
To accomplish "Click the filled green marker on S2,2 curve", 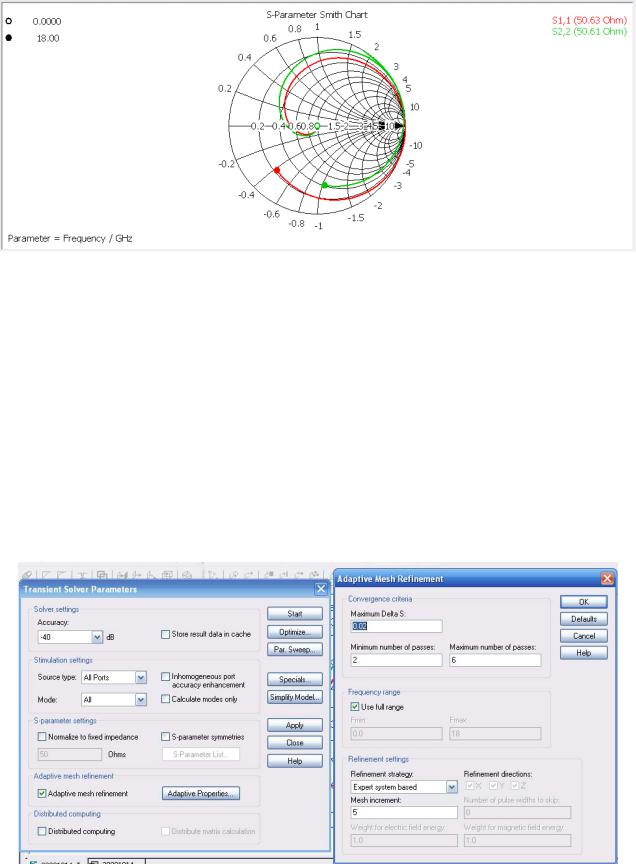I will [x=325, y=185].
